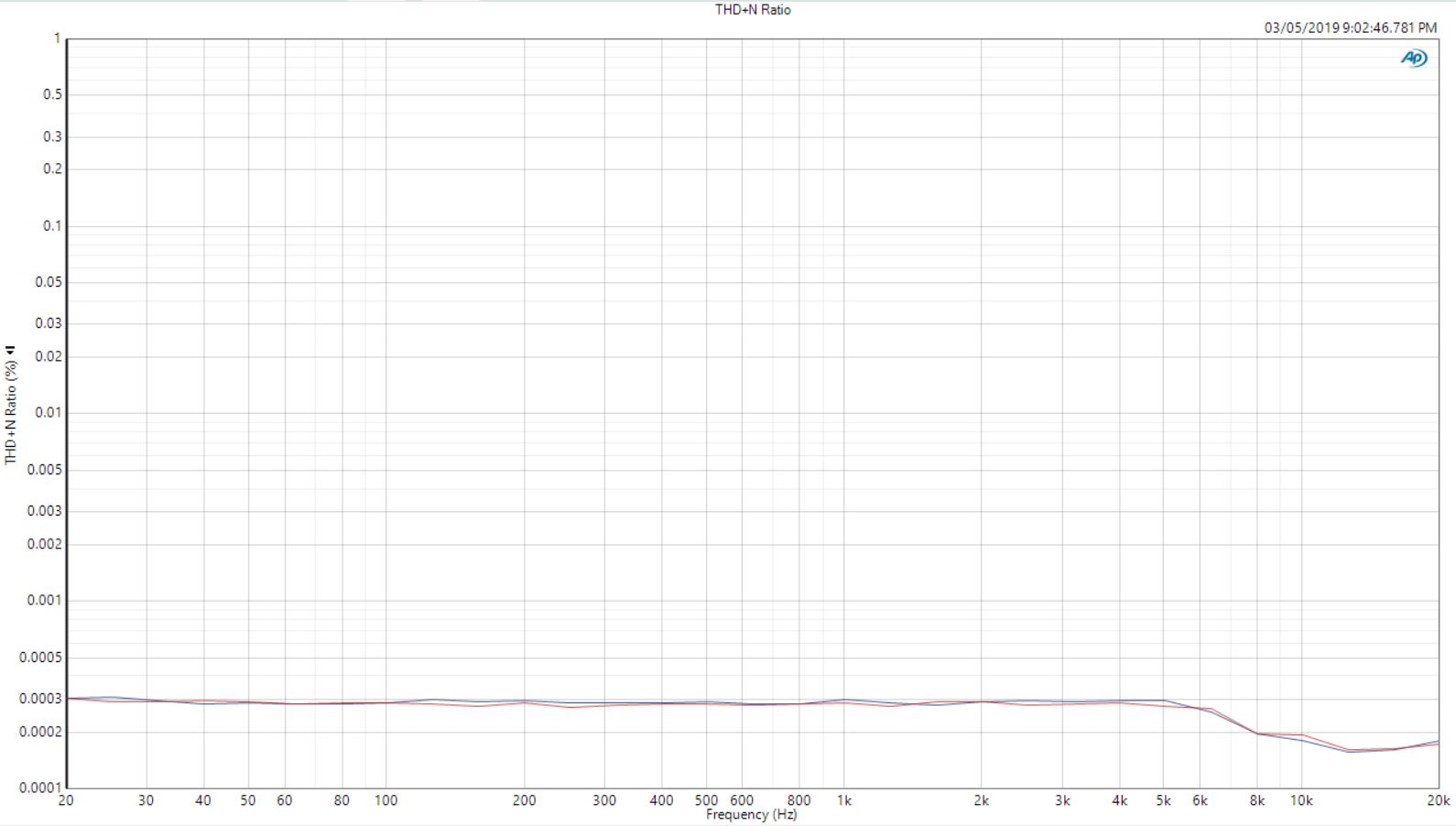1456x826 pixels.
Task: Click the 100 tick on the frequency axis
Action: [386, 800]
